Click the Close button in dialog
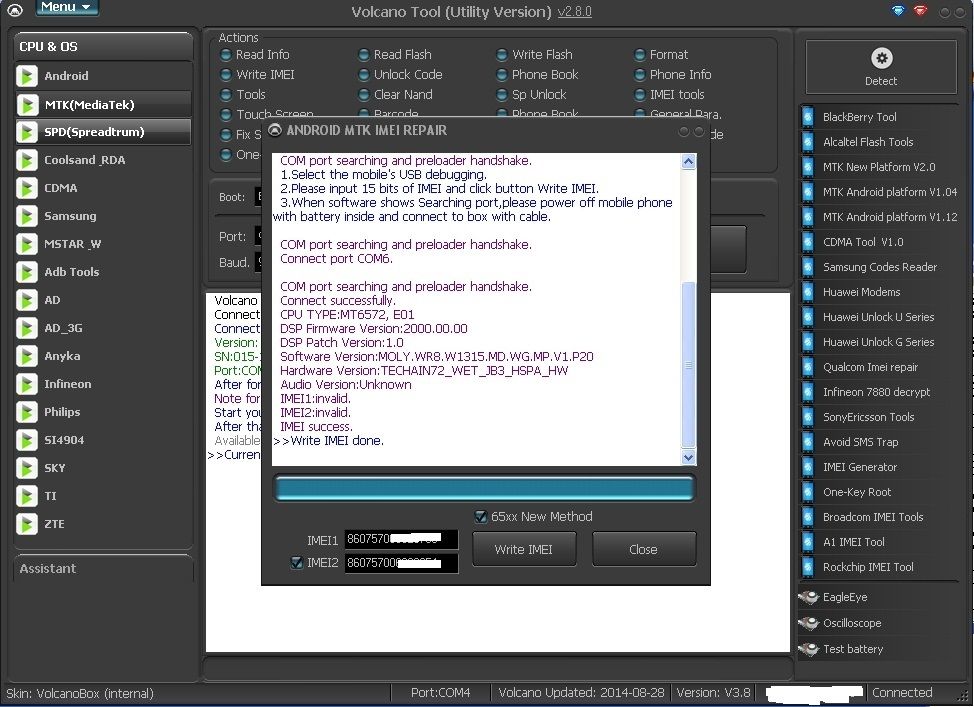 [x=643, y=549]
